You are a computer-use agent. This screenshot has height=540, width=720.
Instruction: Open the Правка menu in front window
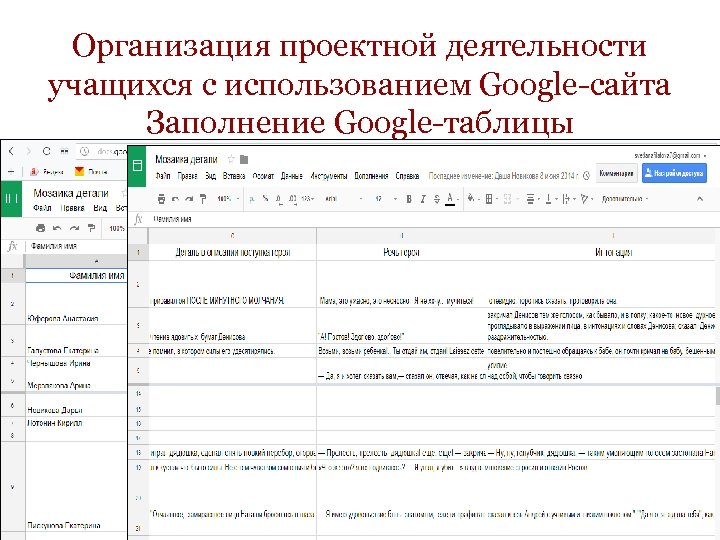[x=187, y=175]
